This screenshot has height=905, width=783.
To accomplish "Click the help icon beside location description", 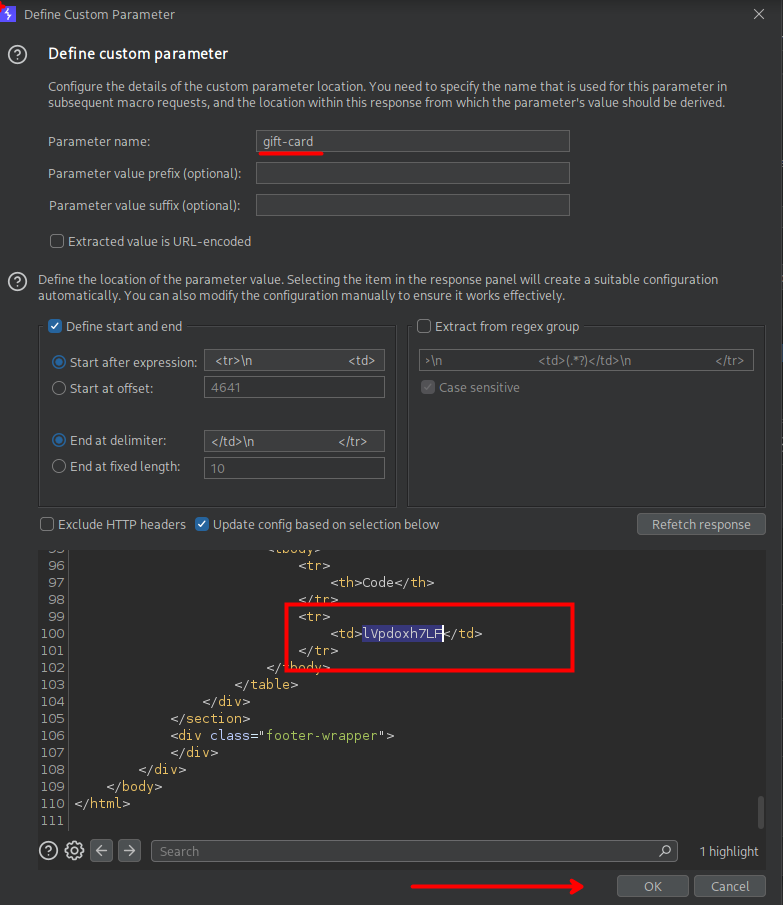I will tap(17, 281).
